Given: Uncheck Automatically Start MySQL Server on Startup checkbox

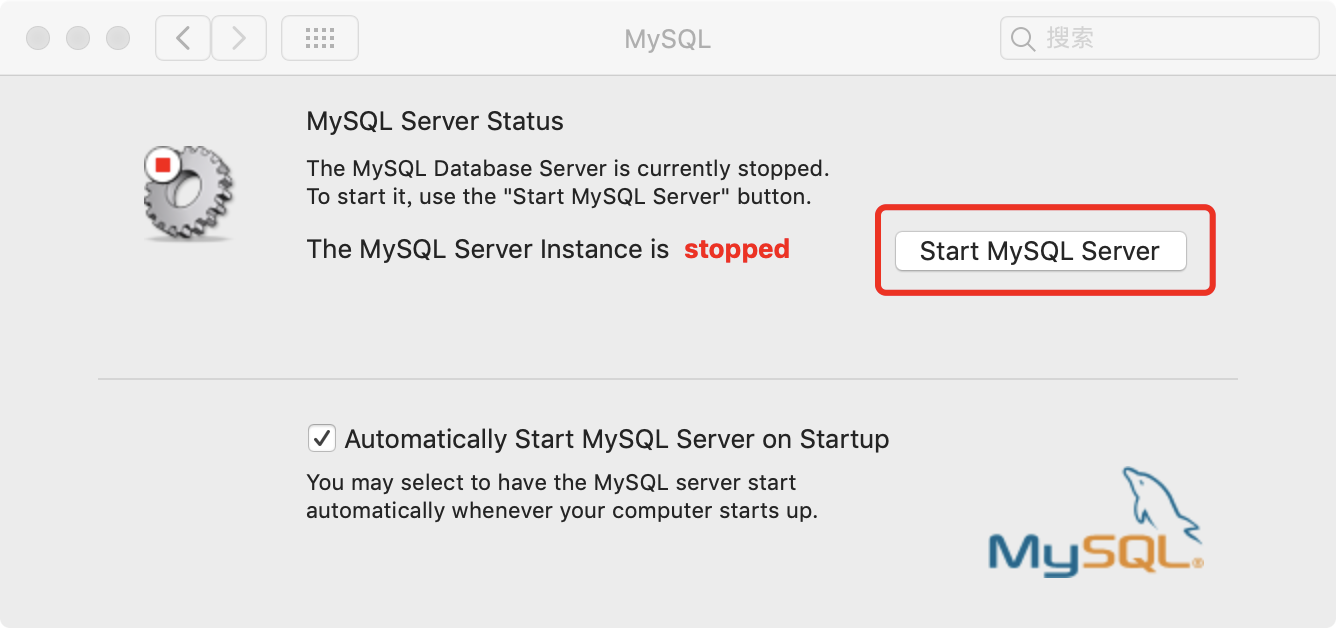Looking at the screenshot, I should coord(322,438).
